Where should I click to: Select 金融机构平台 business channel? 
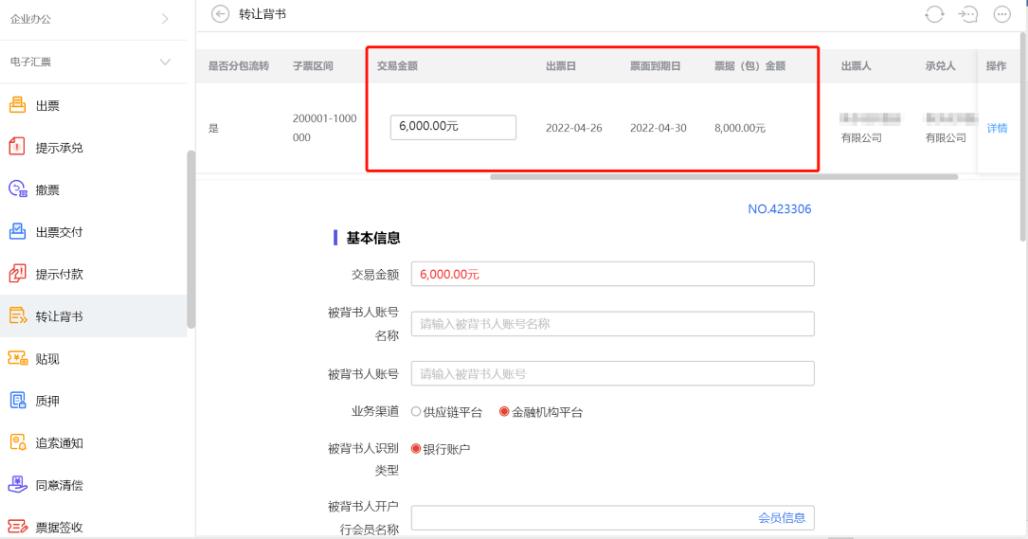pyautogui.click(x=504, y=412)
